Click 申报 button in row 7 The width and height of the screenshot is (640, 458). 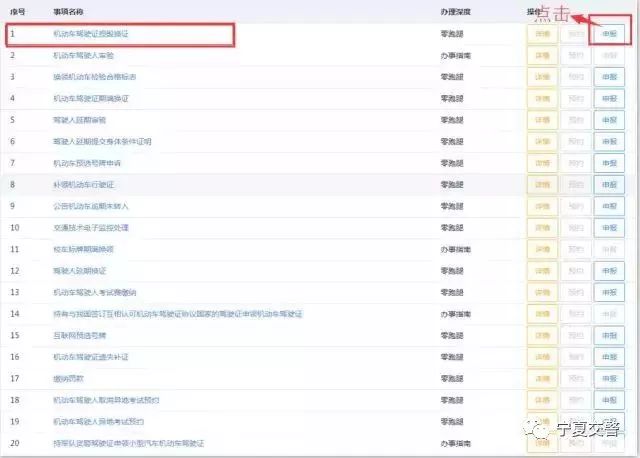609,163
